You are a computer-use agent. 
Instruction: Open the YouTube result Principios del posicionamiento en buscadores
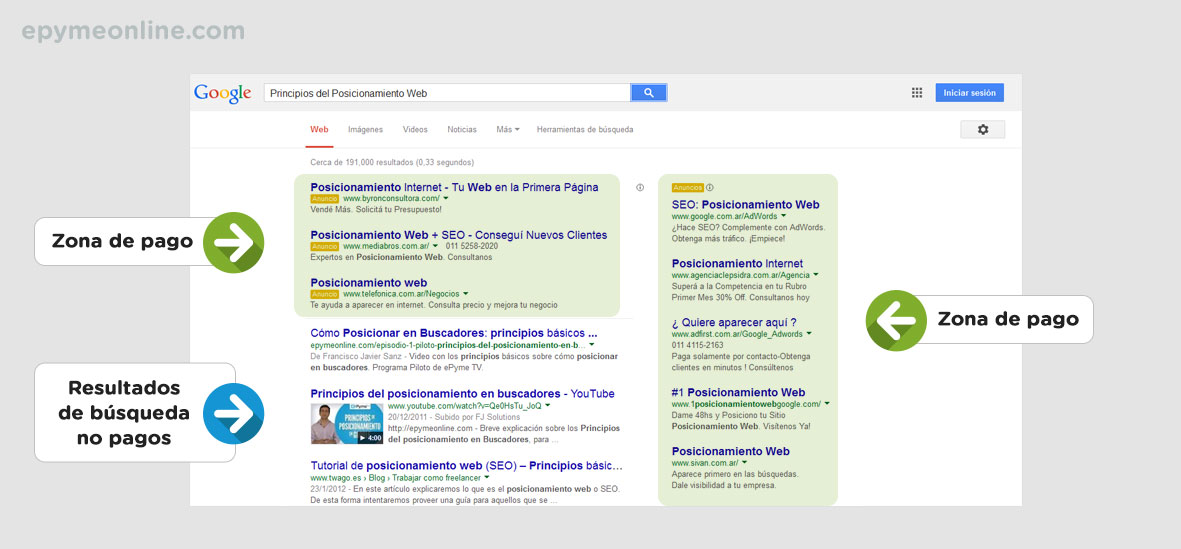tap(462, 393)
